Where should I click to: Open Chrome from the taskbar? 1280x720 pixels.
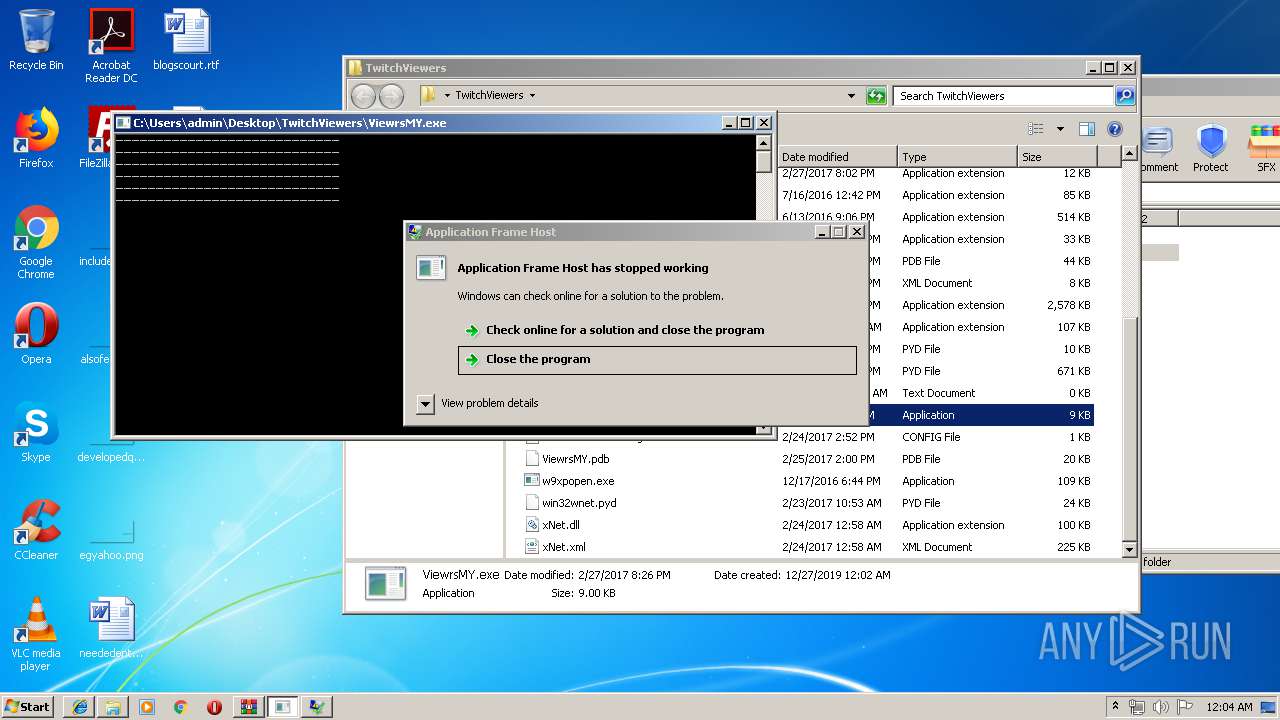180,707
